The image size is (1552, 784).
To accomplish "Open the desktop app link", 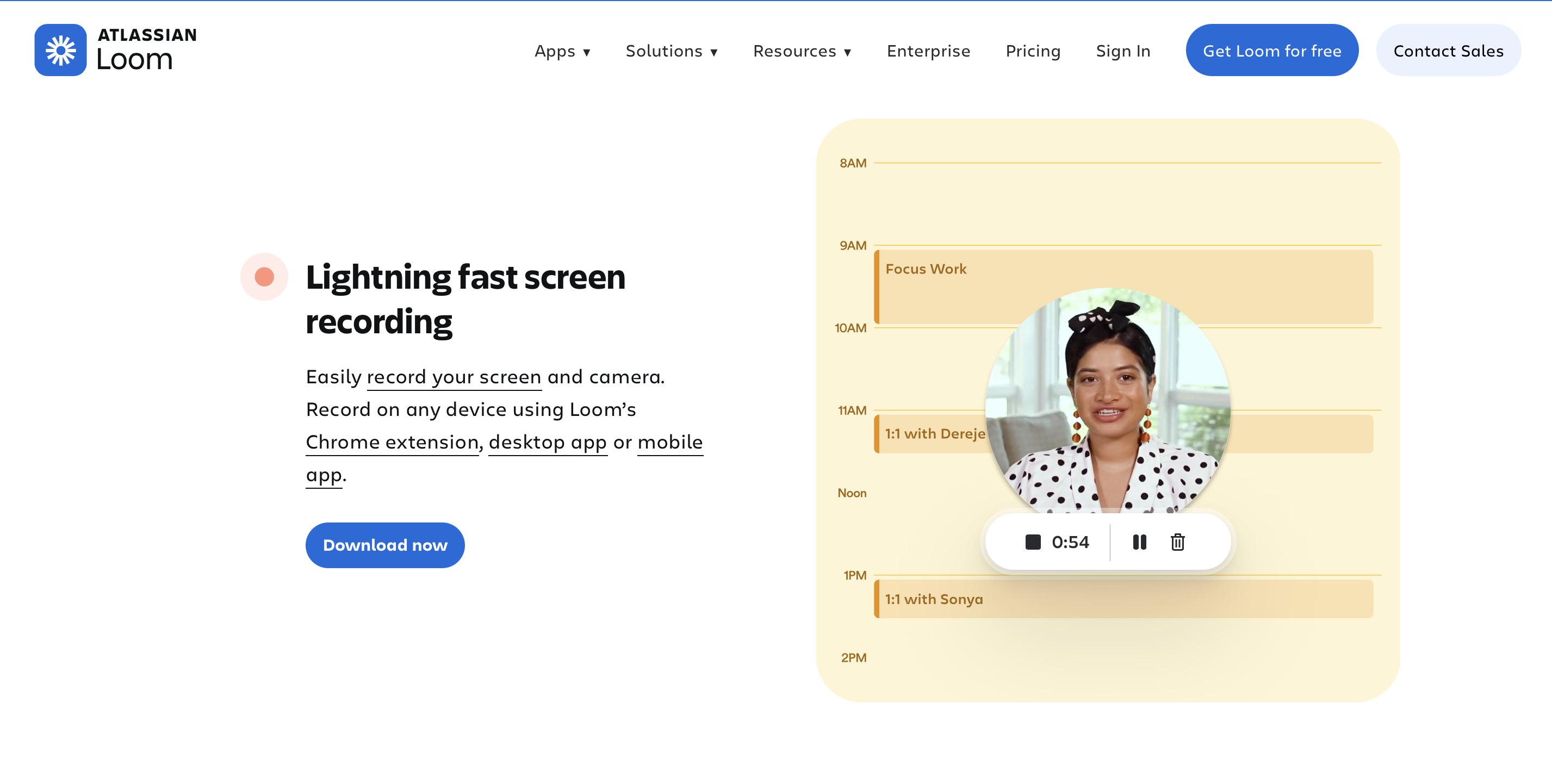I will tap(547, 442).
